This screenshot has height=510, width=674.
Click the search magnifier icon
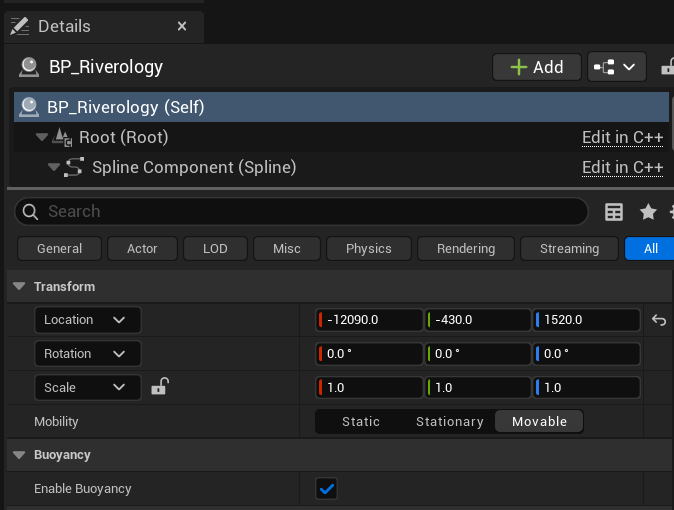(x=30, y=212)
